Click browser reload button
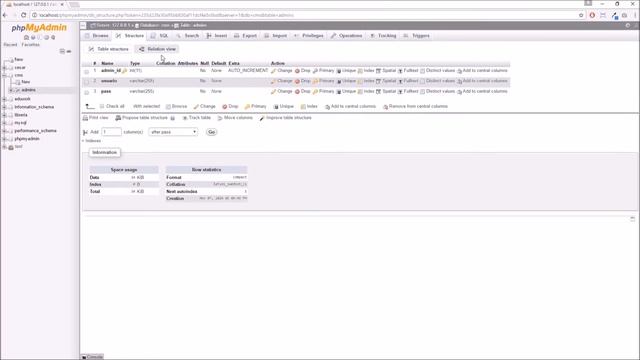This screenshot has height=360, width=640. [24, 15]
